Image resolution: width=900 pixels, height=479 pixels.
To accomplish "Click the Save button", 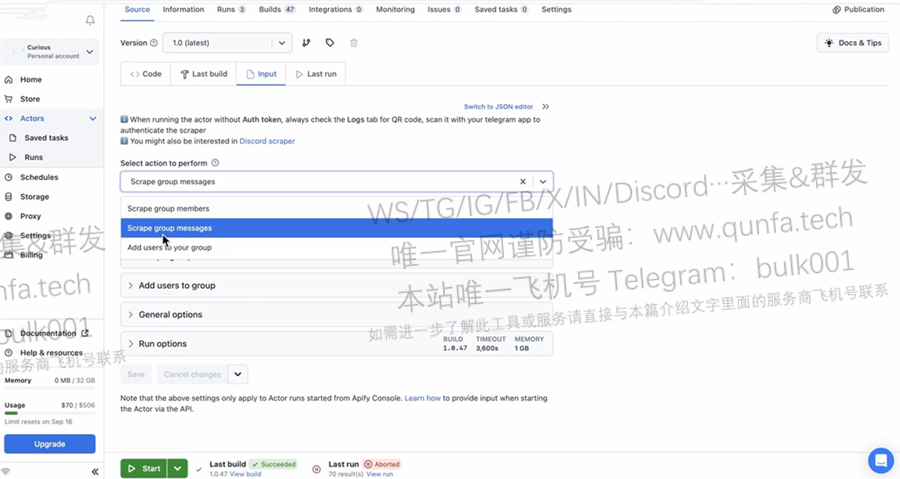I will point(136,374).
